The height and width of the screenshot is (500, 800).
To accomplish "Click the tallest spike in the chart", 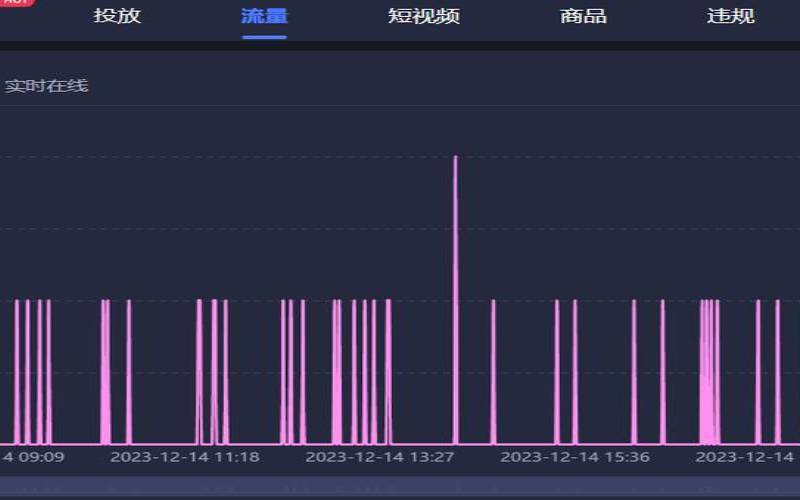I will point(456,300).
